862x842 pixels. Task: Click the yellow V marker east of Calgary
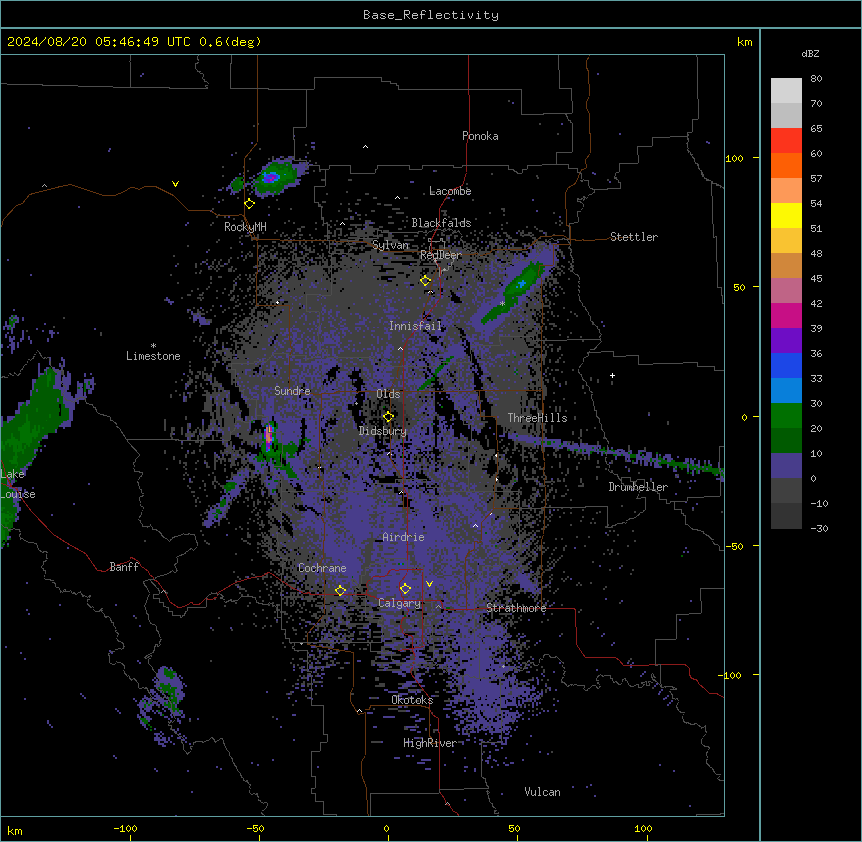click(x=429, y=584)
